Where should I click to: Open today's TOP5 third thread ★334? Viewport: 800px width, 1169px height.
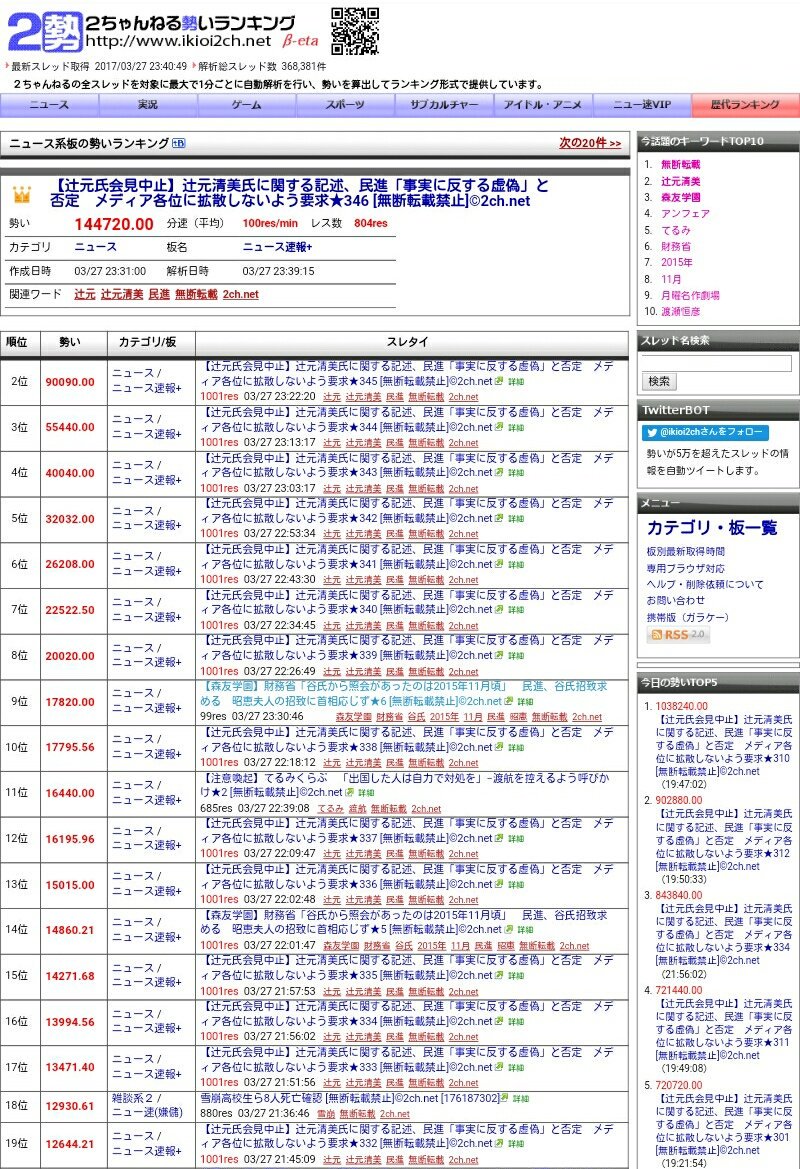tap(724, 934)
